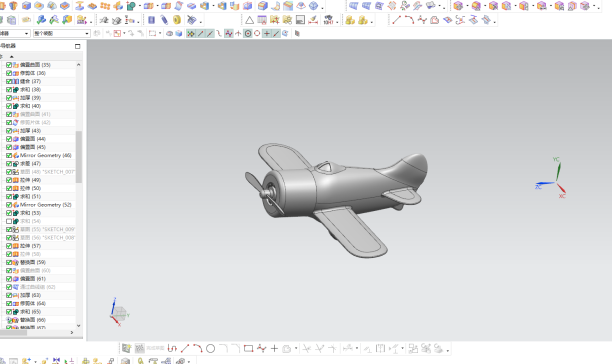Select the sketch Arc tool
612x364 pixels.
pos(197,348)
